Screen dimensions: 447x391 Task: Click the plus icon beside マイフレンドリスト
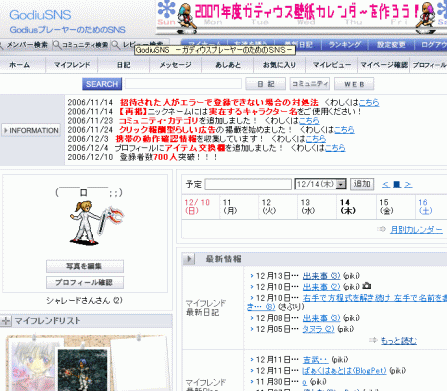pos(6,321)
